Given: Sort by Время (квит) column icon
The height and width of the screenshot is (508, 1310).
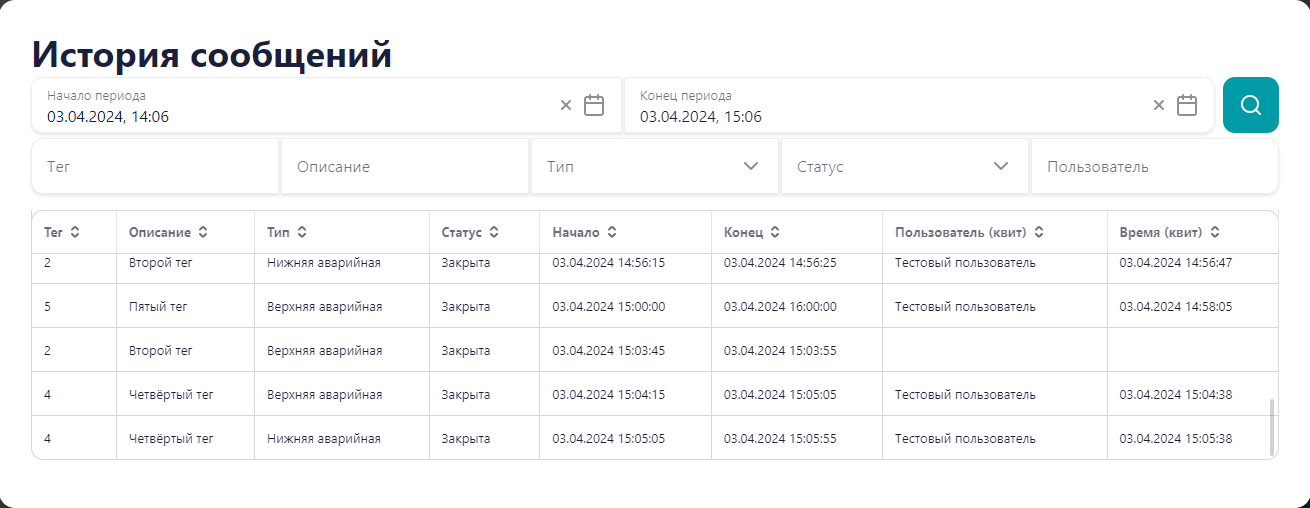Looking at the screenshot, I should (1215, 232).
